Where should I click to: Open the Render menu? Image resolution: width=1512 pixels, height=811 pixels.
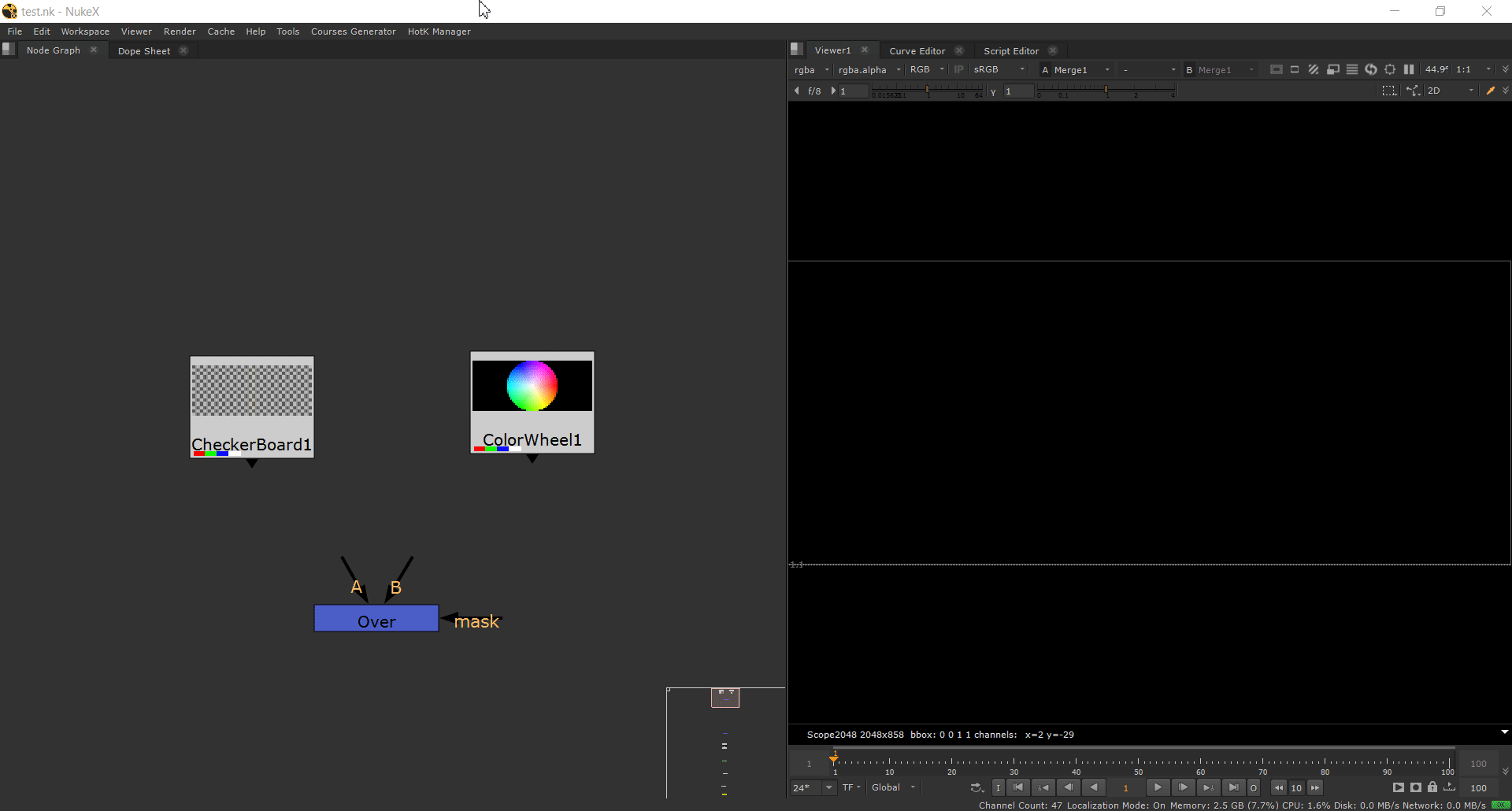point(180,31)
